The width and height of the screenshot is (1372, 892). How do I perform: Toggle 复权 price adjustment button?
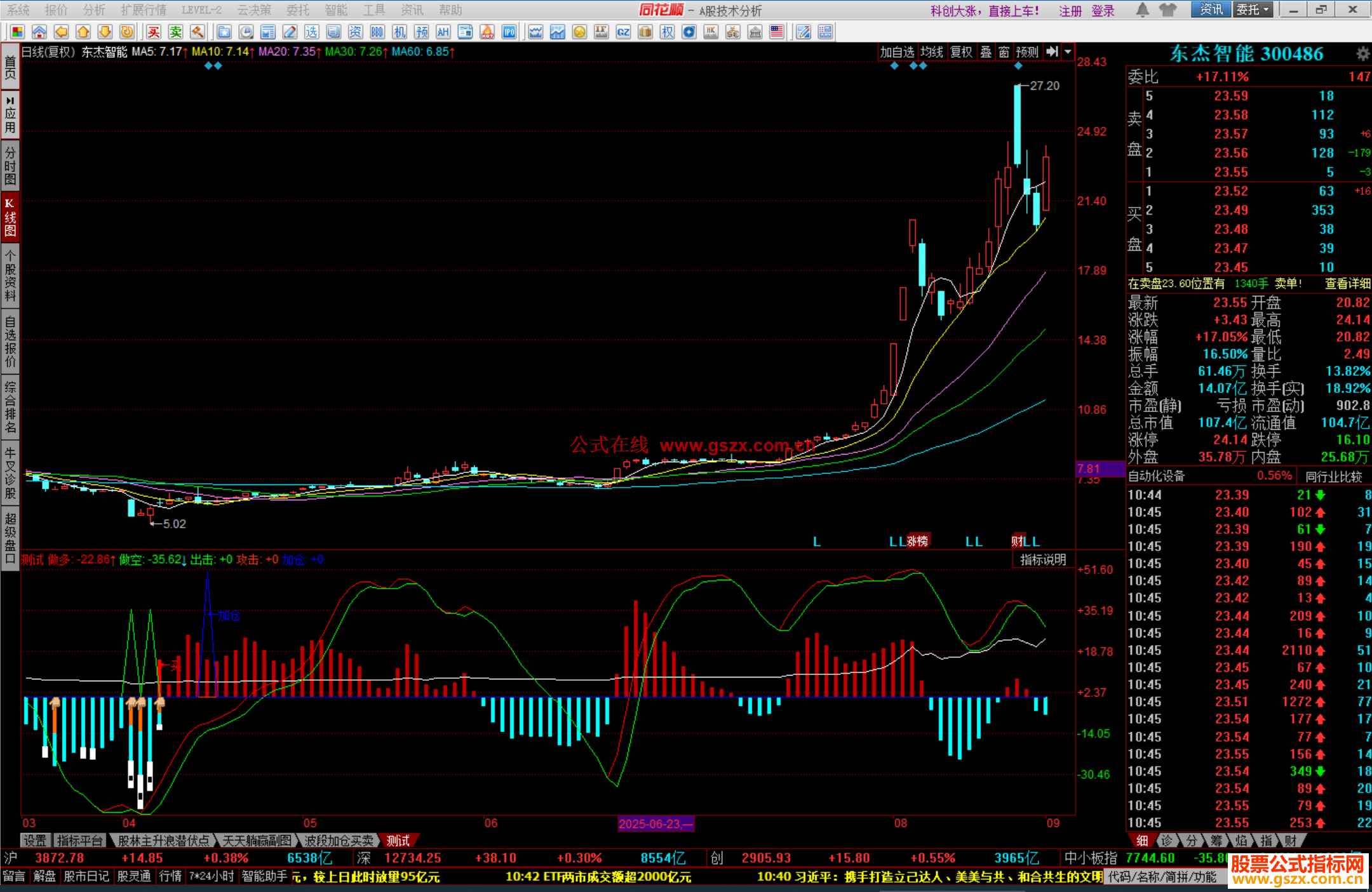pos(961,52)
